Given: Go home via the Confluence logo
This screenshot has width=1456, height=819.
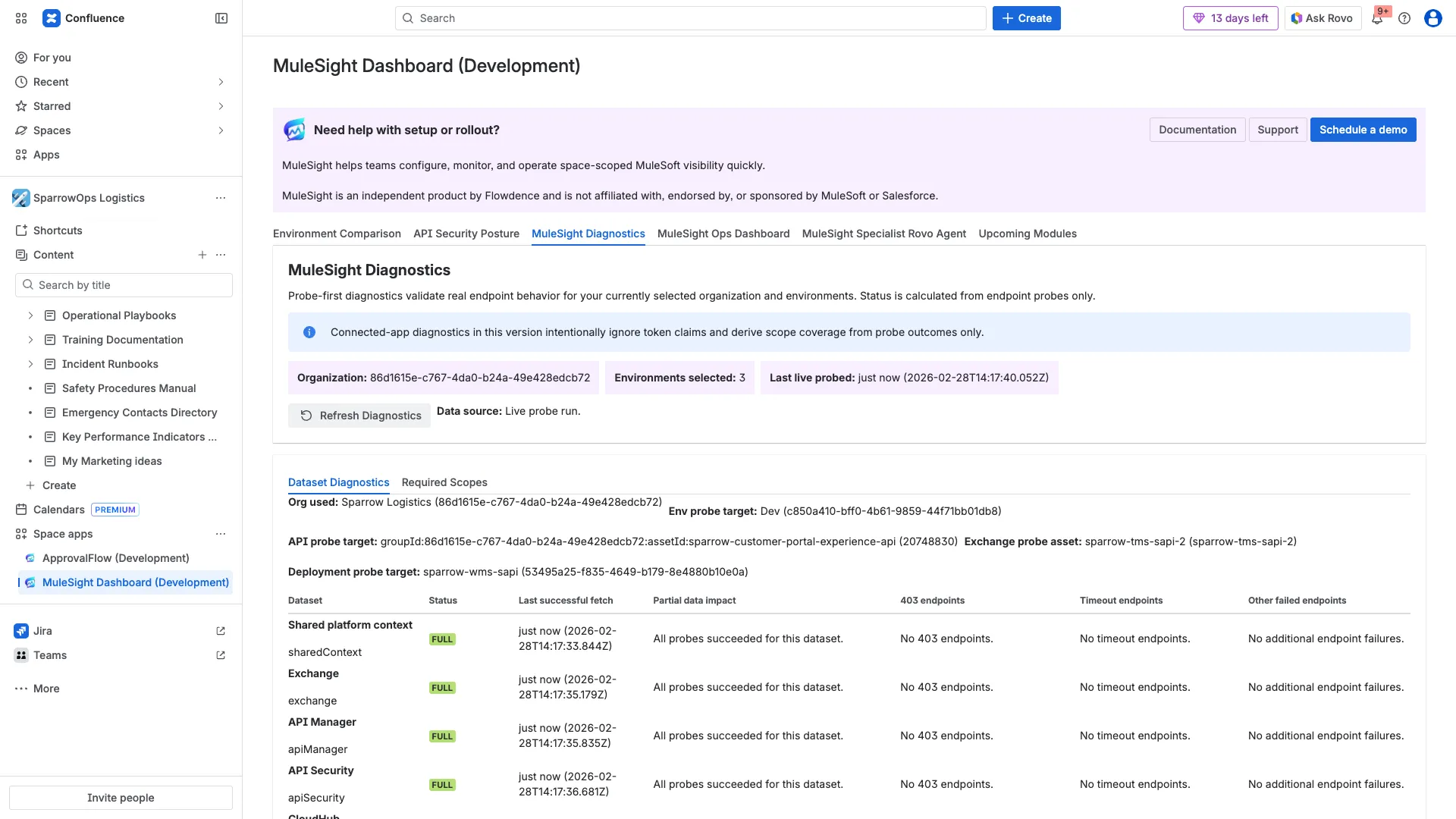Looking at the screenshot, I should pos(51,17).
